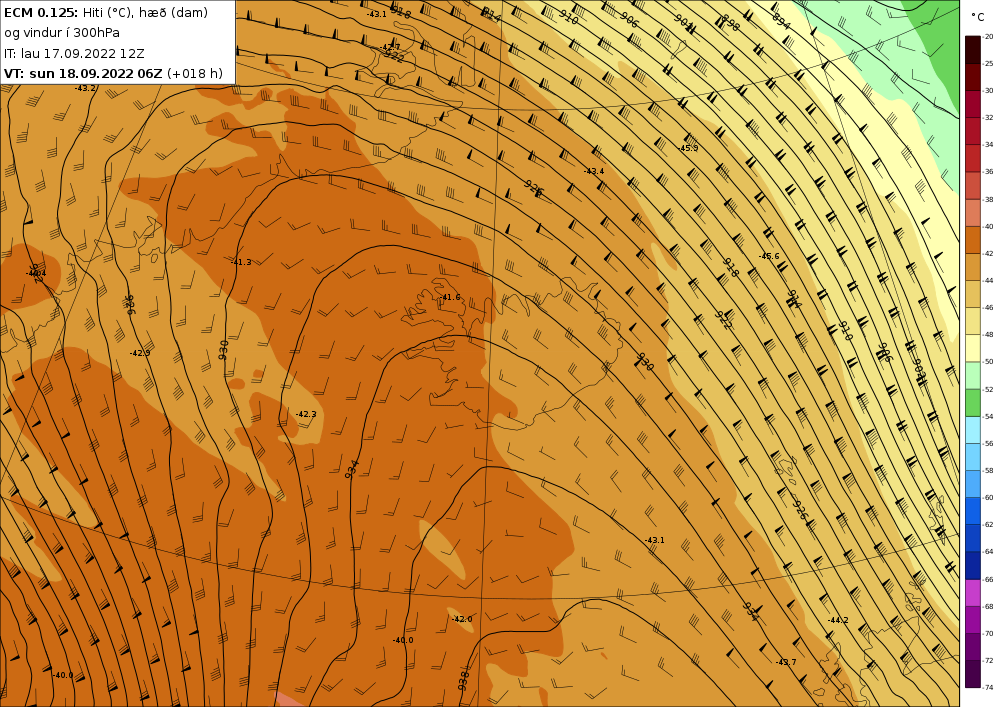Image resolution: width=1000 pixels, height=707 pixels.
Task: Click the -43.7 temperature value on the map
Action: [x=786, y=662]
